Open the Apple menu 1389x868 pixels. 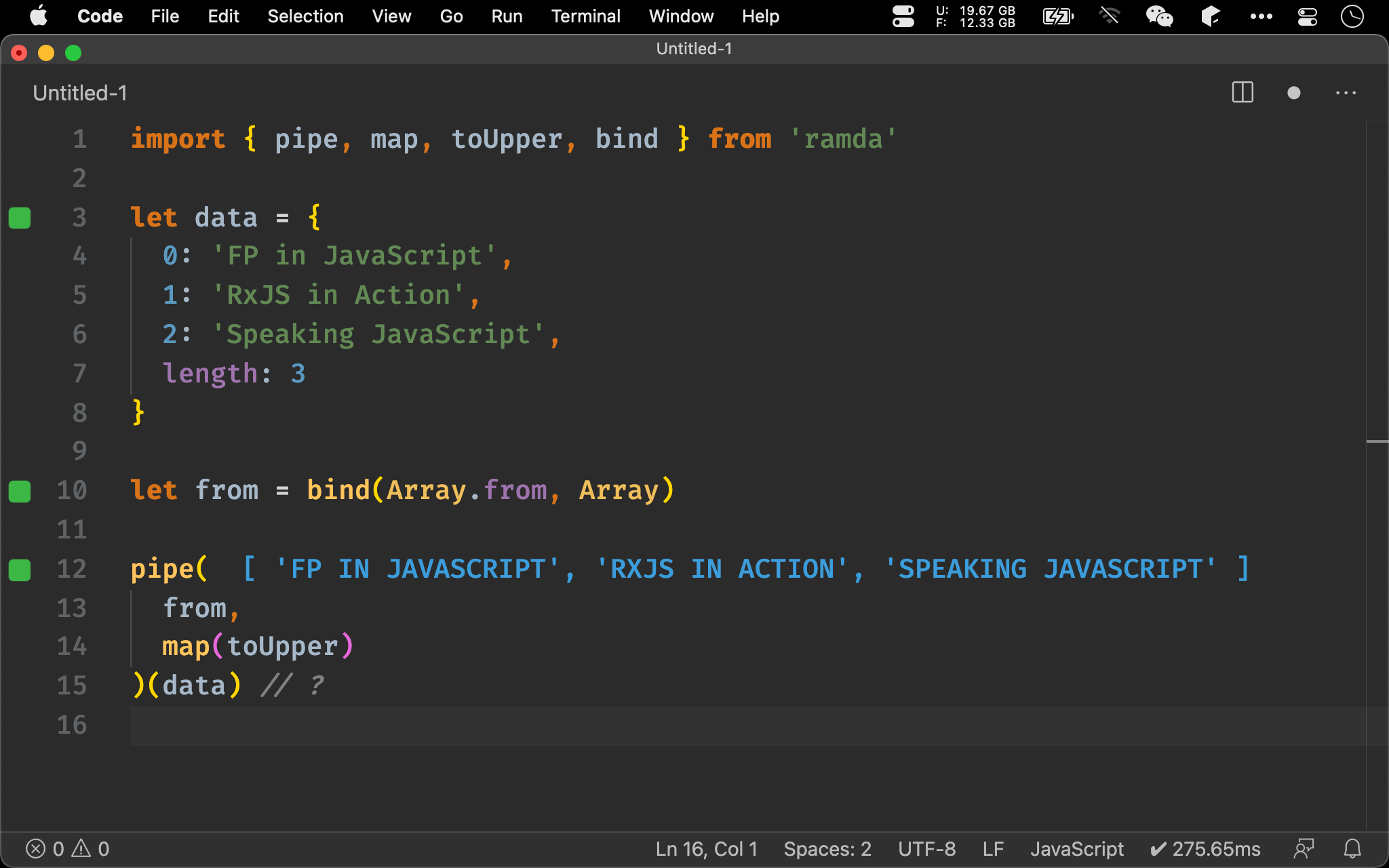click(x=39, y=16)
